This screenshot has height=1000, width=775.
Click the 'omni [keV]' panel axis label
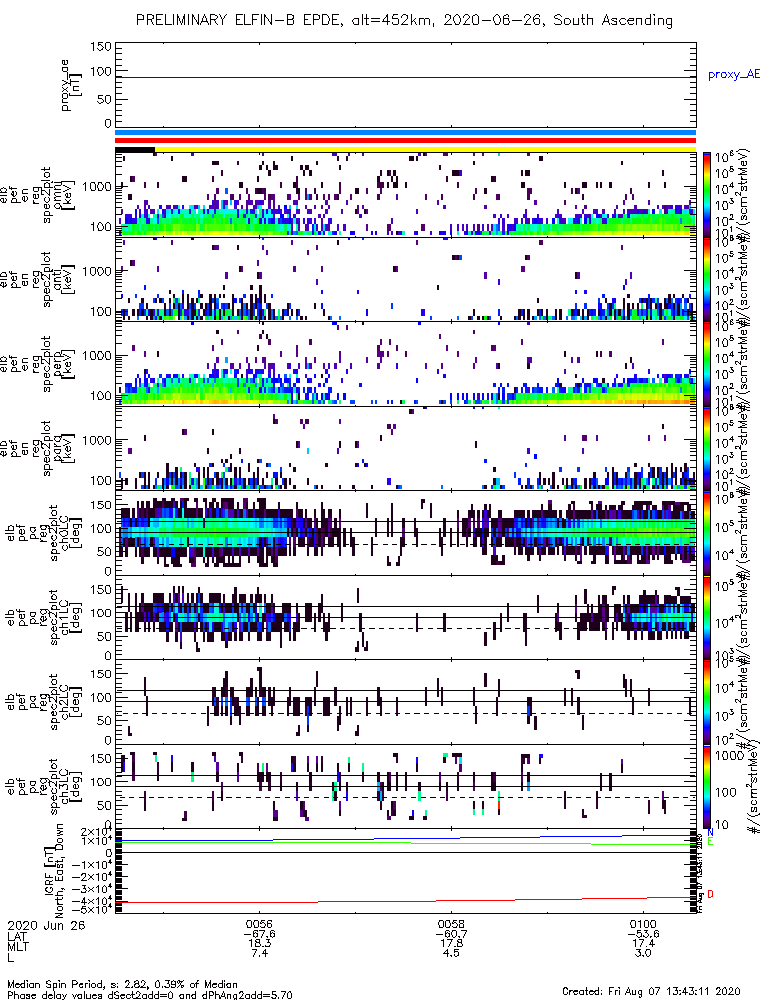point(64,195)
